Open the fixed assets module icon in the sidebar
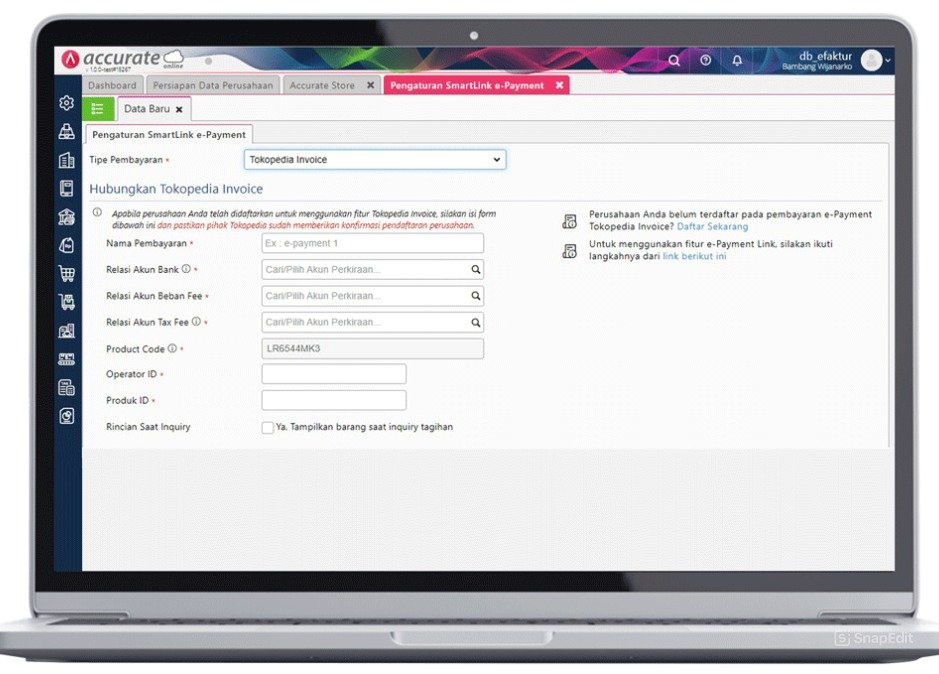The height and width of the screenshot is (674, 939). pos(66,330)
